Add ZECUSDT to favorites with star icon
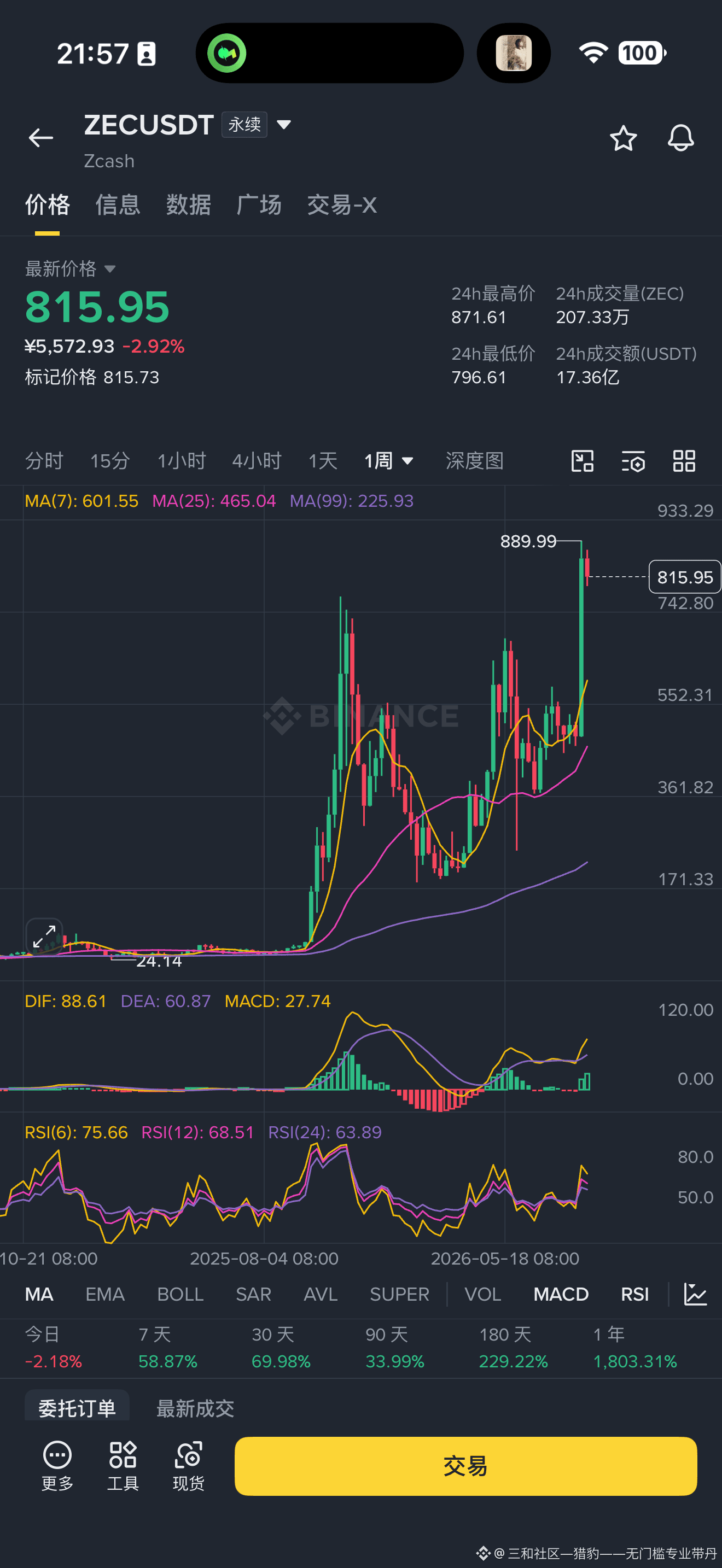 [x=624, y=138]
